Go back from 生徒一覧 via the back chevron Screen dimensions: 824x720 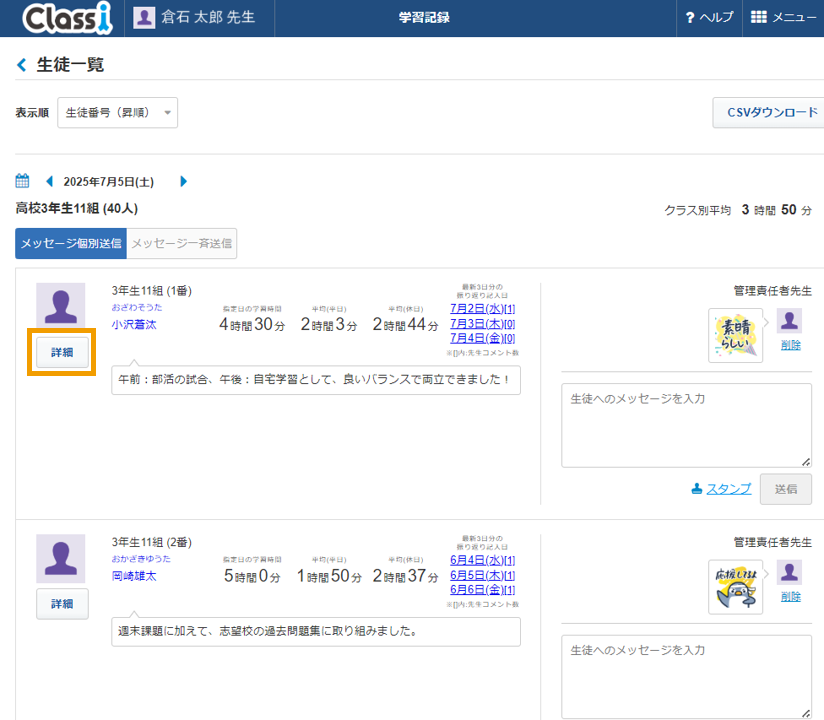pos(22,65)
